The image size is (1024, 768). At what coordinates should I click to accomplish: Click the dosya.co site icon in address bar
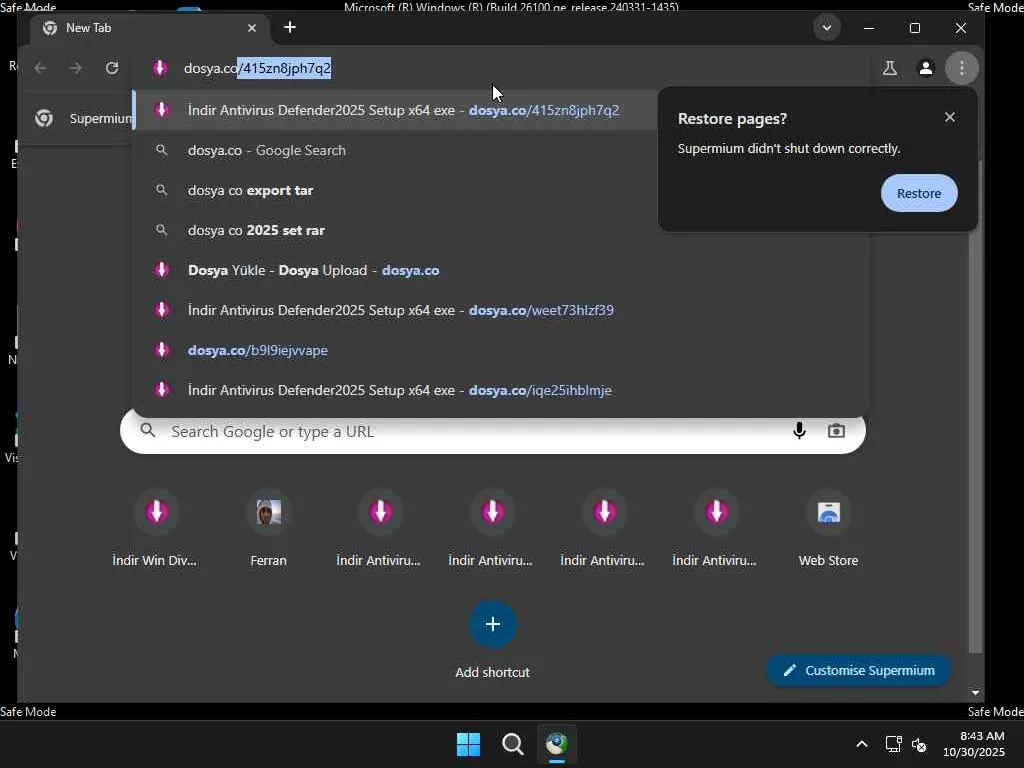(x=160, y=68)
